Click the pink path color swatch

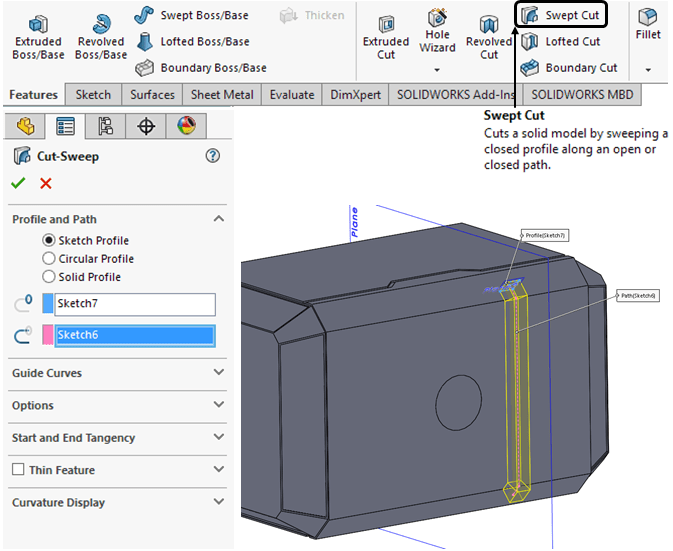point(48,335)
